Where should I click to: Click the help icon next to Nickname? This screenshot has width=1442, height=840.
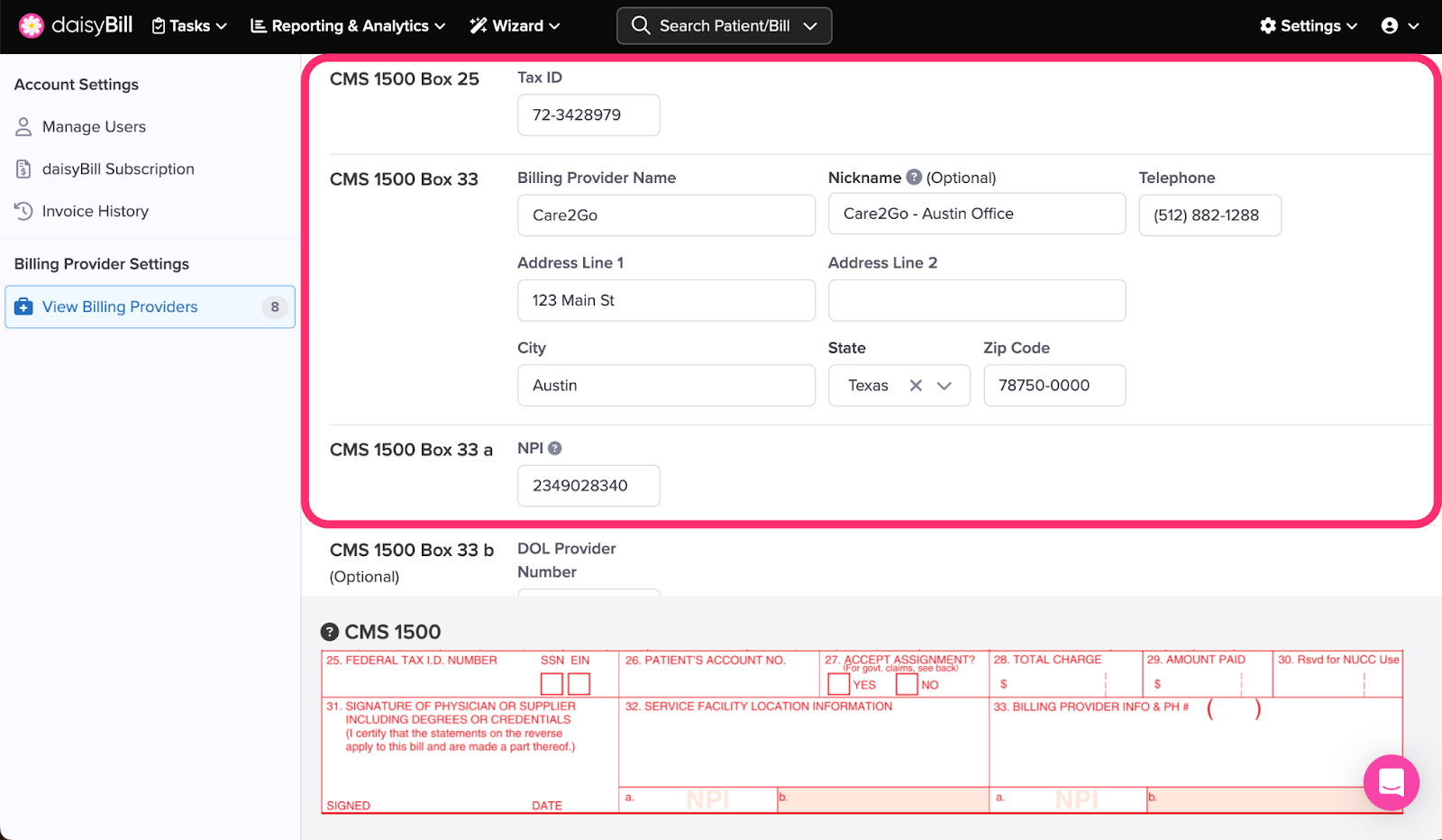click(x=914, y=178)
